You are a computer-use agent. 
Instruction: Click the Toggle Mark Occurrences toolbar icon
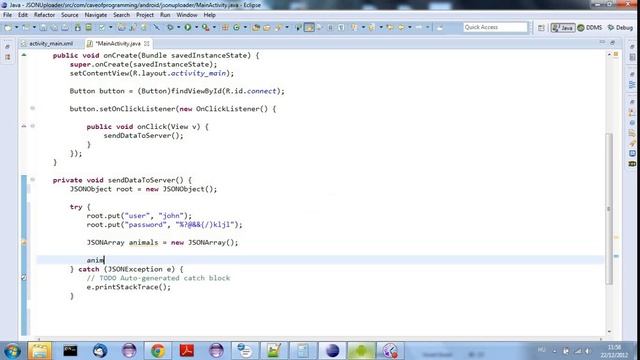(x=309, y=27)
